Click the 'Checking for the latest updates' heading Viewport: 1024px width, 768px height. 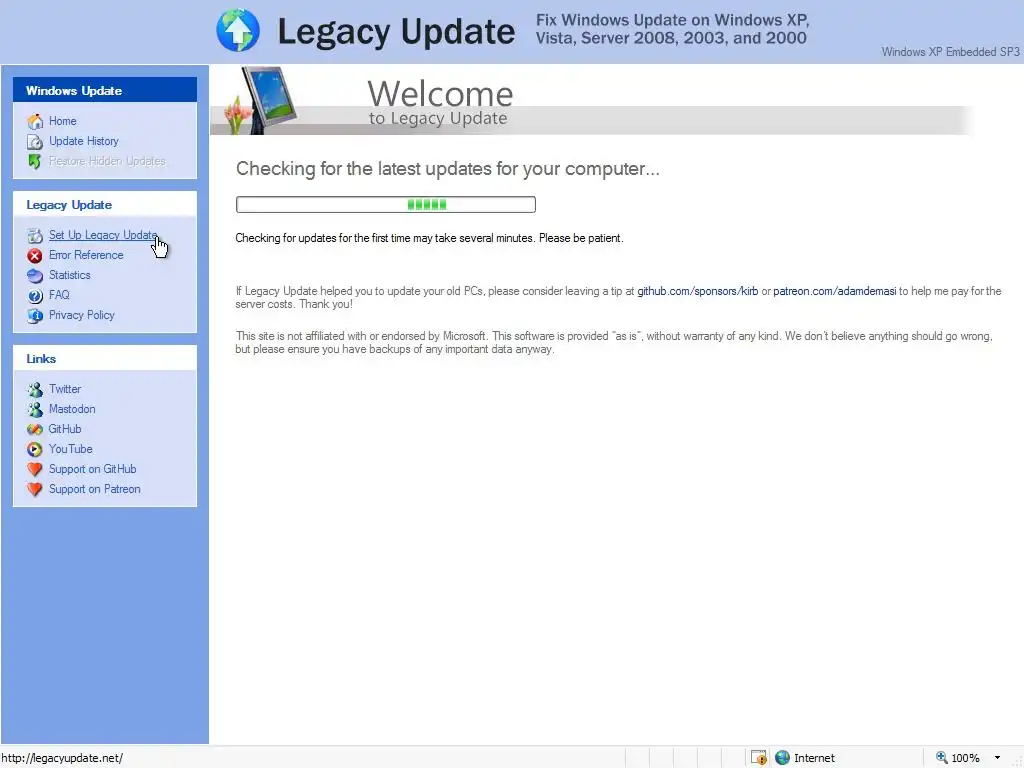coord(448,169)
